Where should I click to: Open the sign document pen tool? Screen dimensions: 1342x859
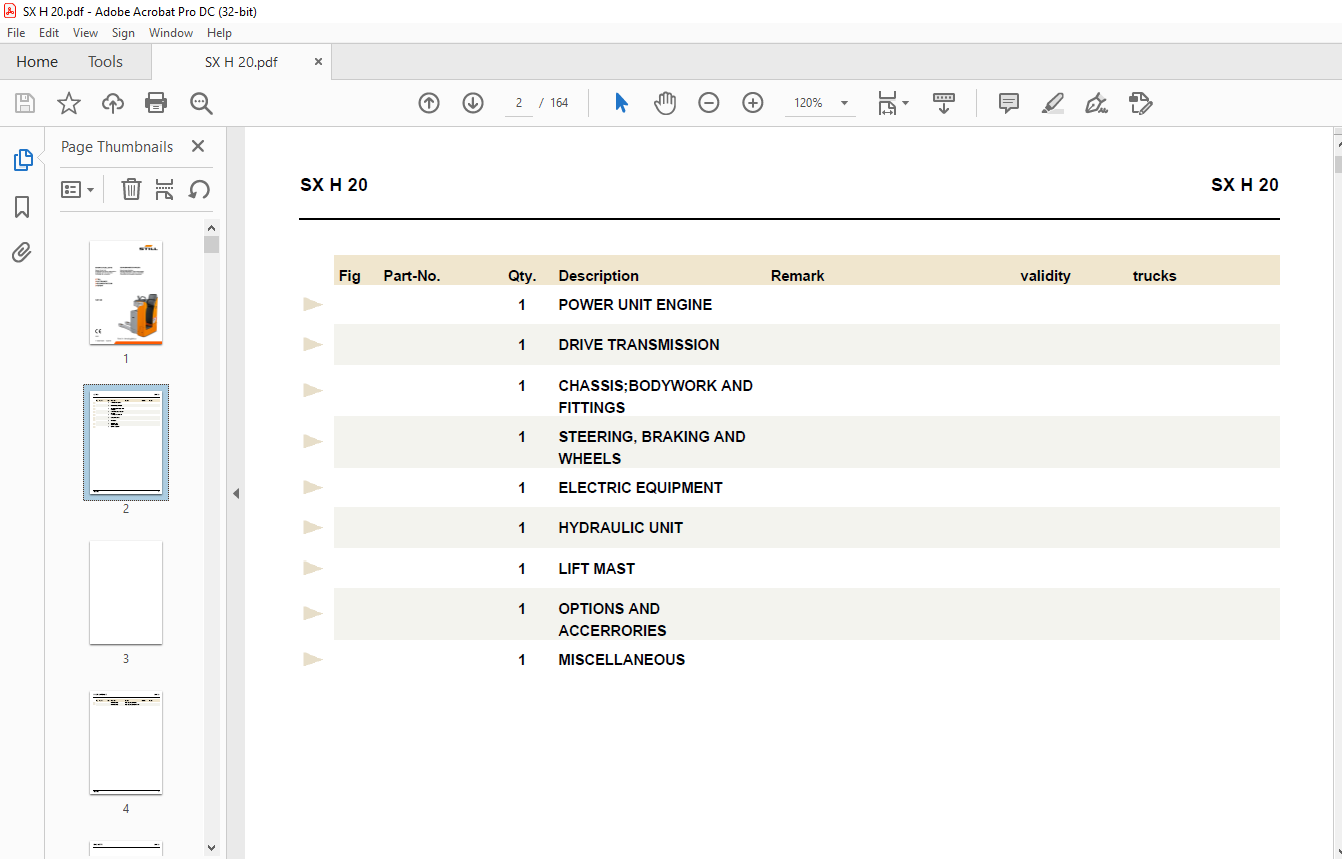(1097, 103)
